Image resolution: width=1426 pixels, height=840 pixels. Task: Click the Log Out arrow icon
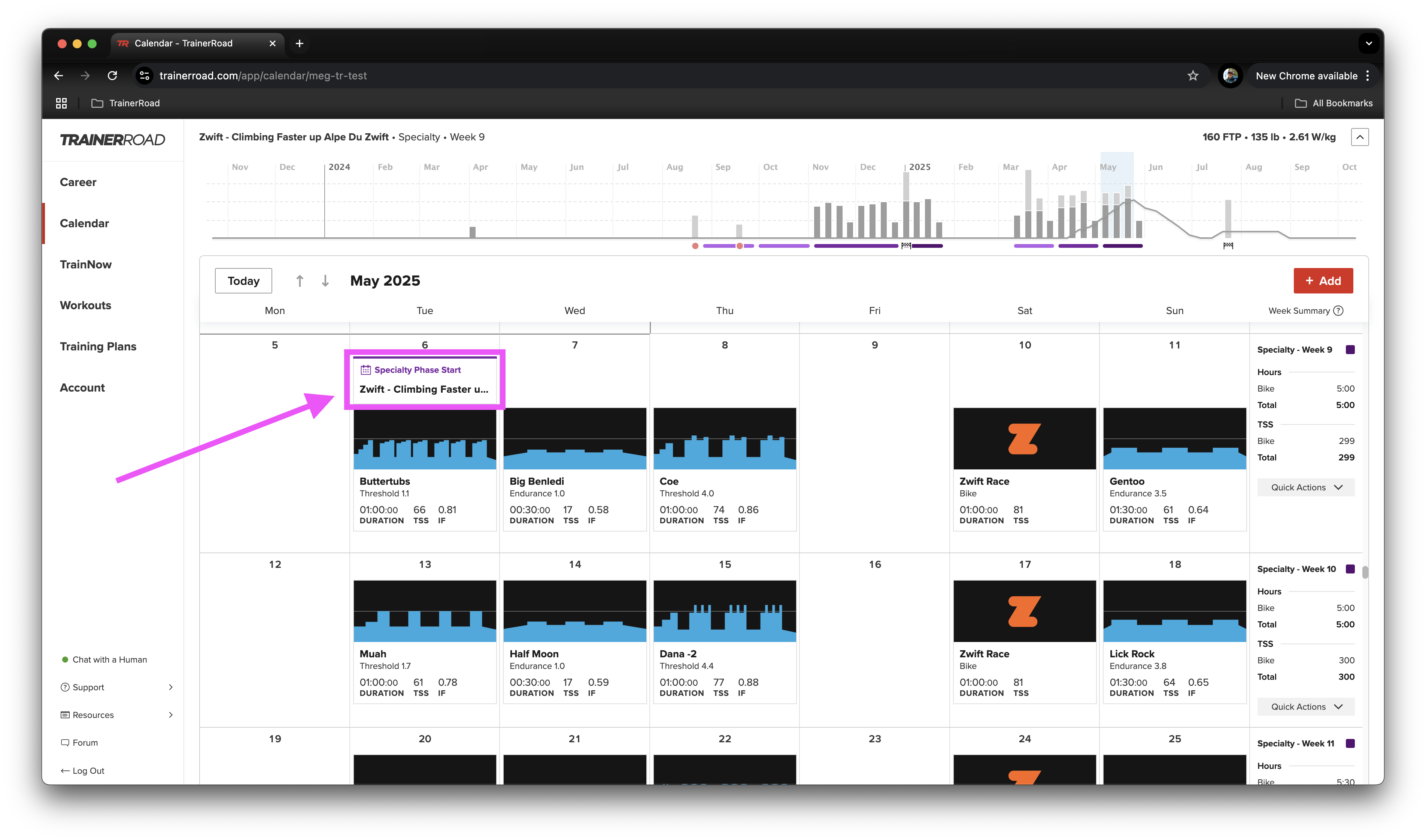point(65,770)
